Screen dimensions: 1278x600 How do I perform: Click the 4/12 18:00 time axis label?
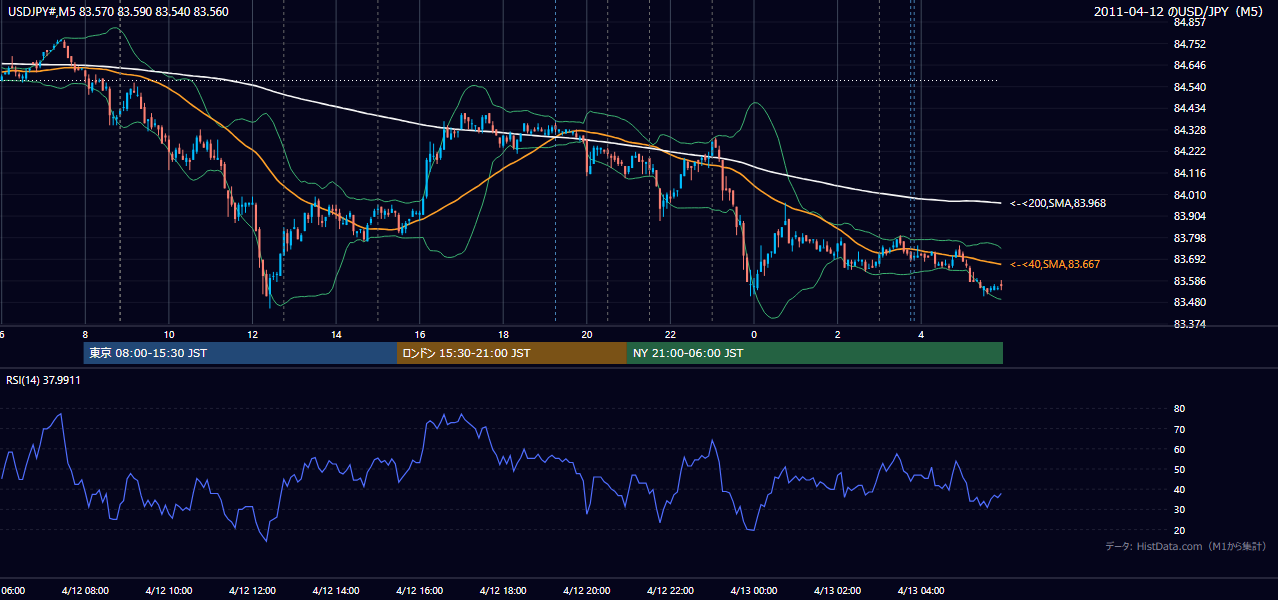click(x=503, y=591)
